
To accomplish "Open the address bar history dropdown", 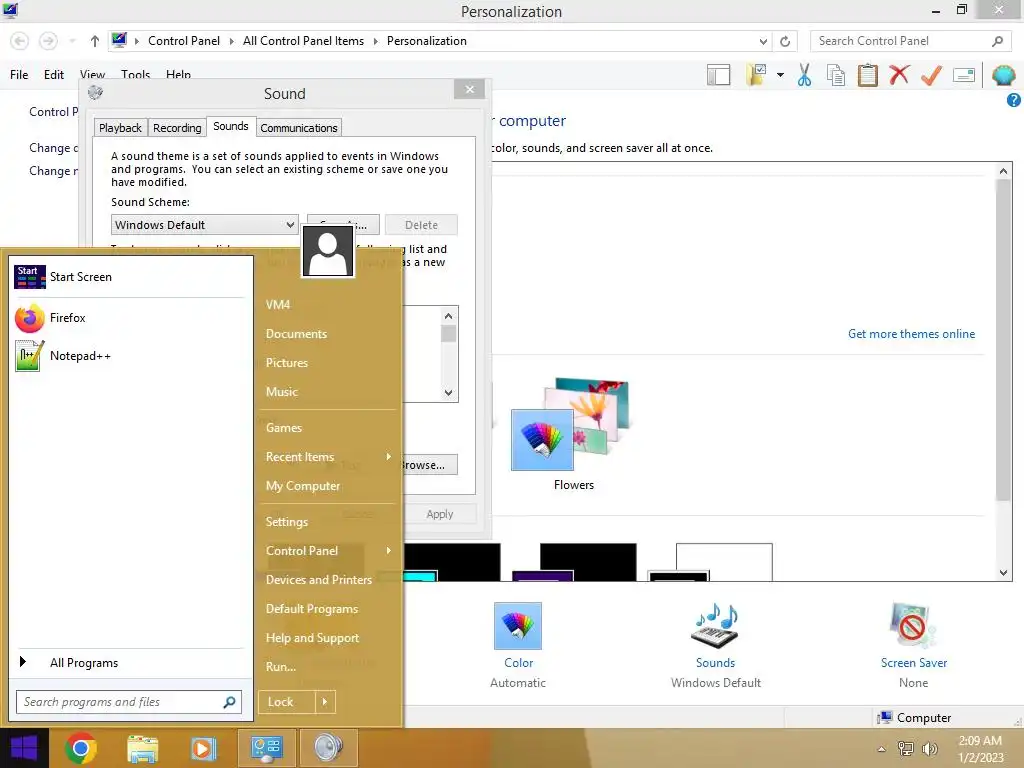I will [x=763, y=41].
